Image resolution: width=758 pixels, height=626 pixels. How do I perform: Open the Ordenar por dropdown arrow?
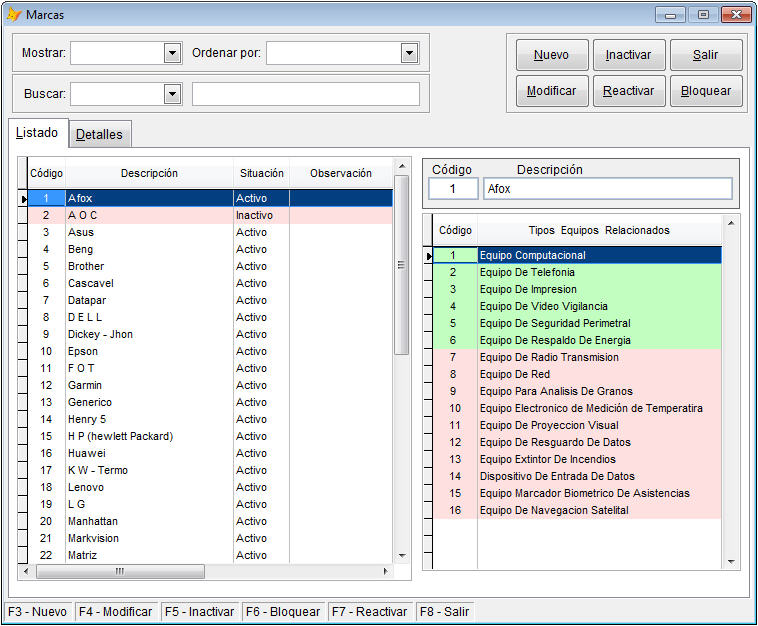409,53
